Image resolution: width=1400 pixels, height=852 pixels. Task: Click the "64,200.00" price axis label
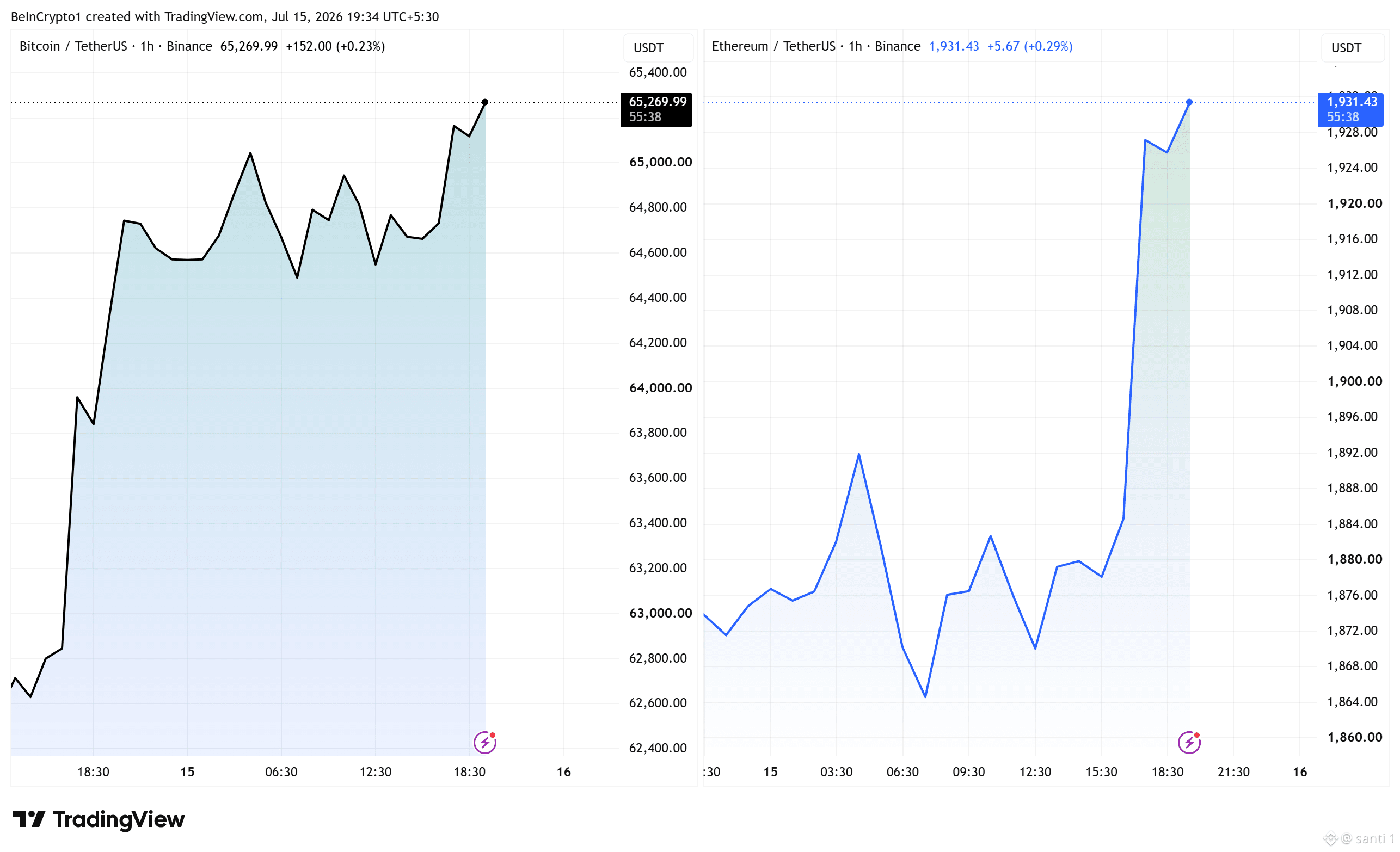coord(658,343)
